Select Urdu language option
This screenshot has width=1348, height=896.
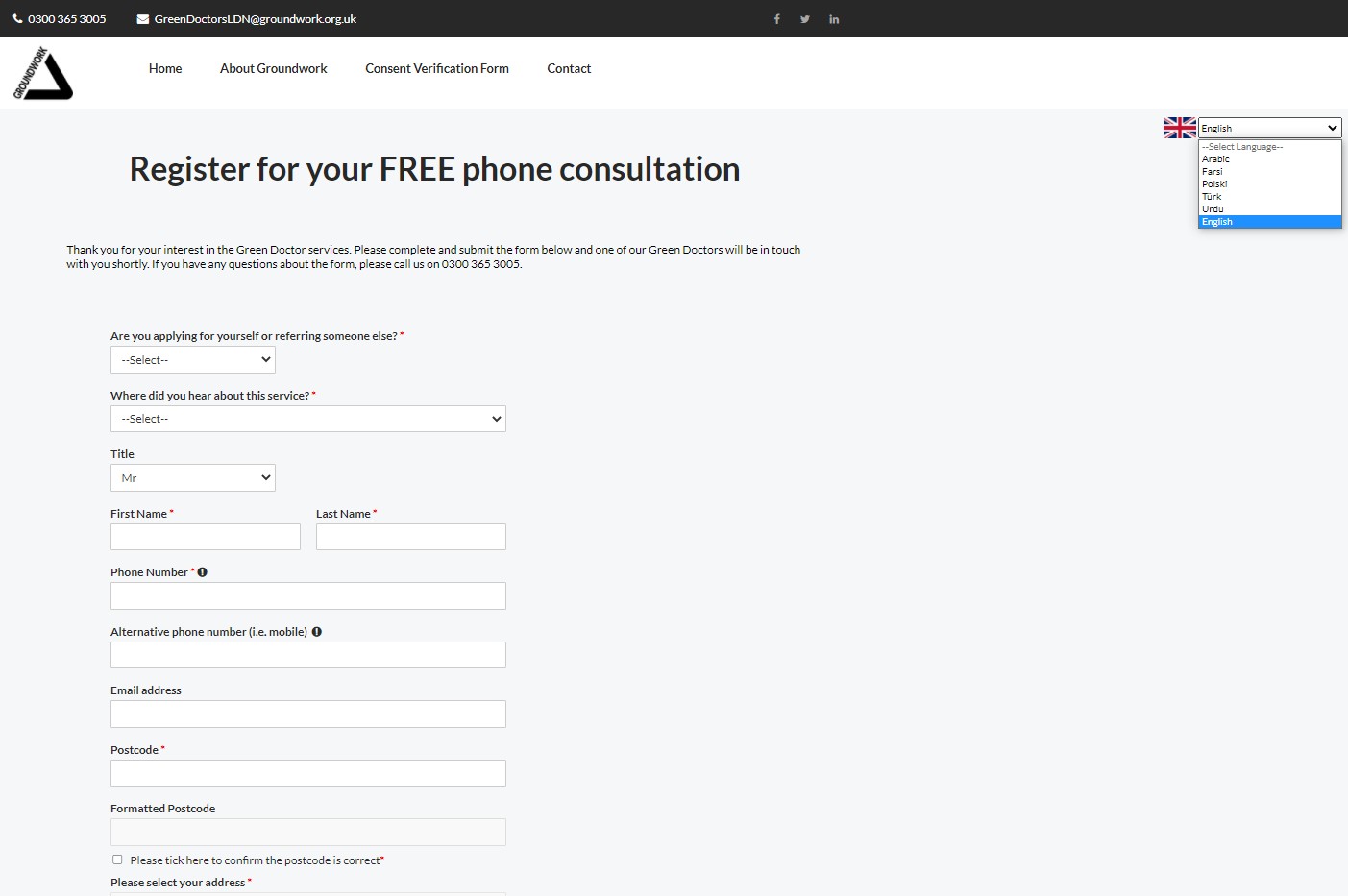tap(1213, 209)
